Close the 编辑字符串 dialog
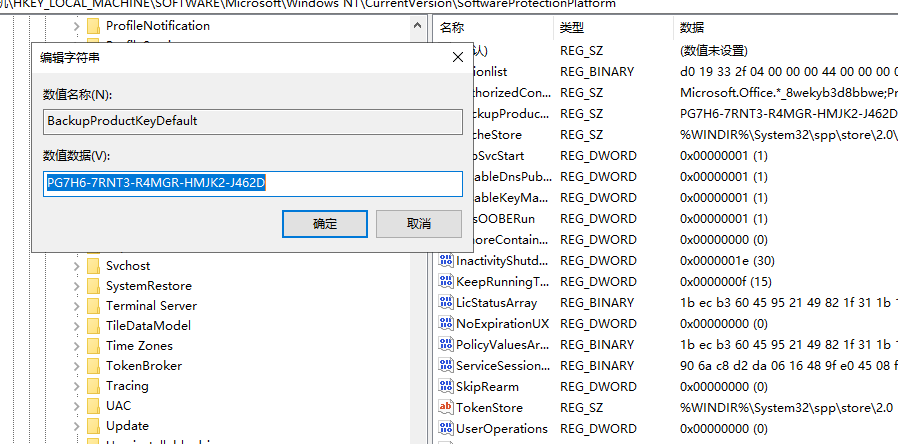 458,57
